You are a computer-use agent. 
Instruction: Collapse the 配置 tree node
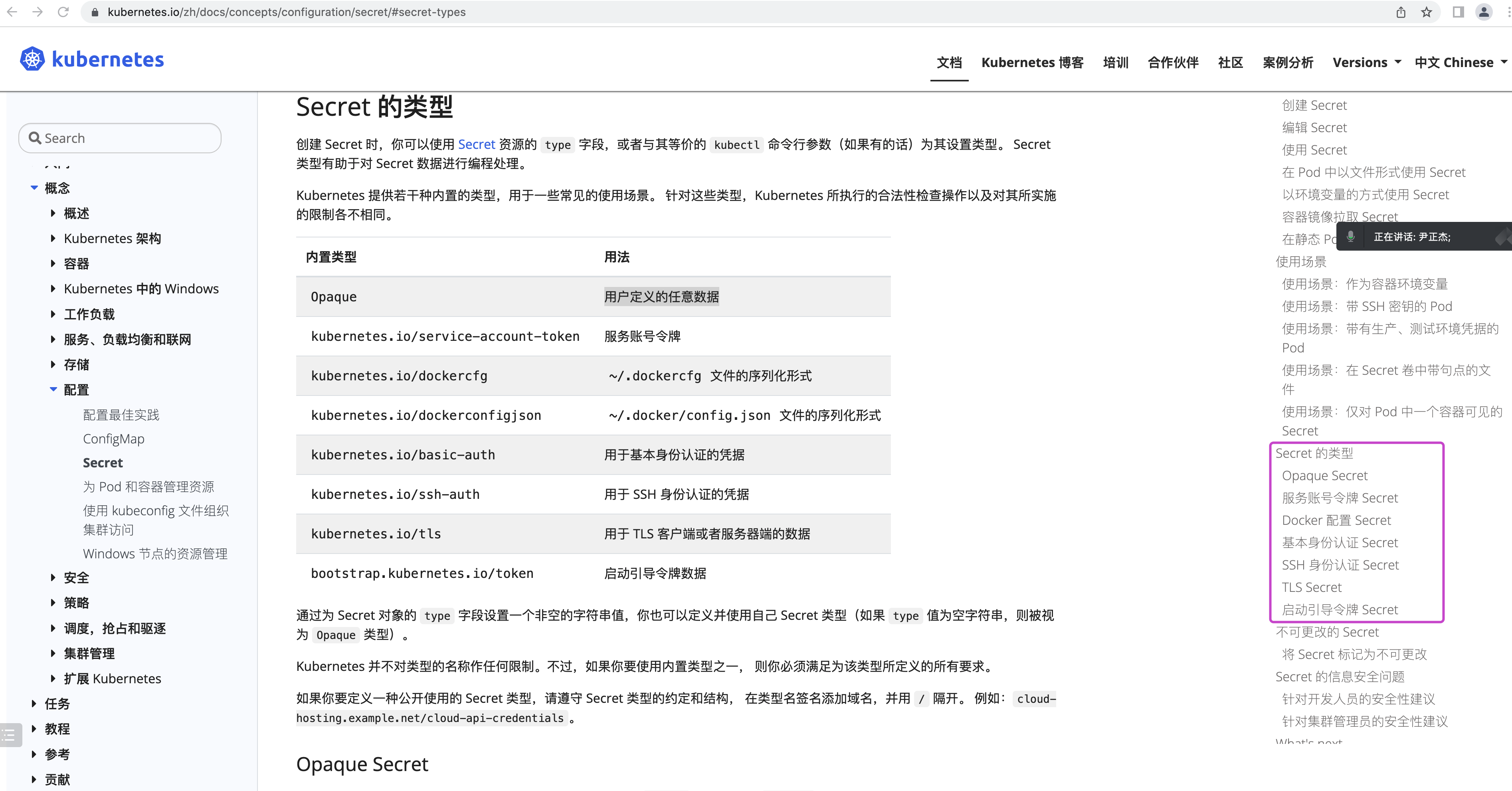click(53, 389)
